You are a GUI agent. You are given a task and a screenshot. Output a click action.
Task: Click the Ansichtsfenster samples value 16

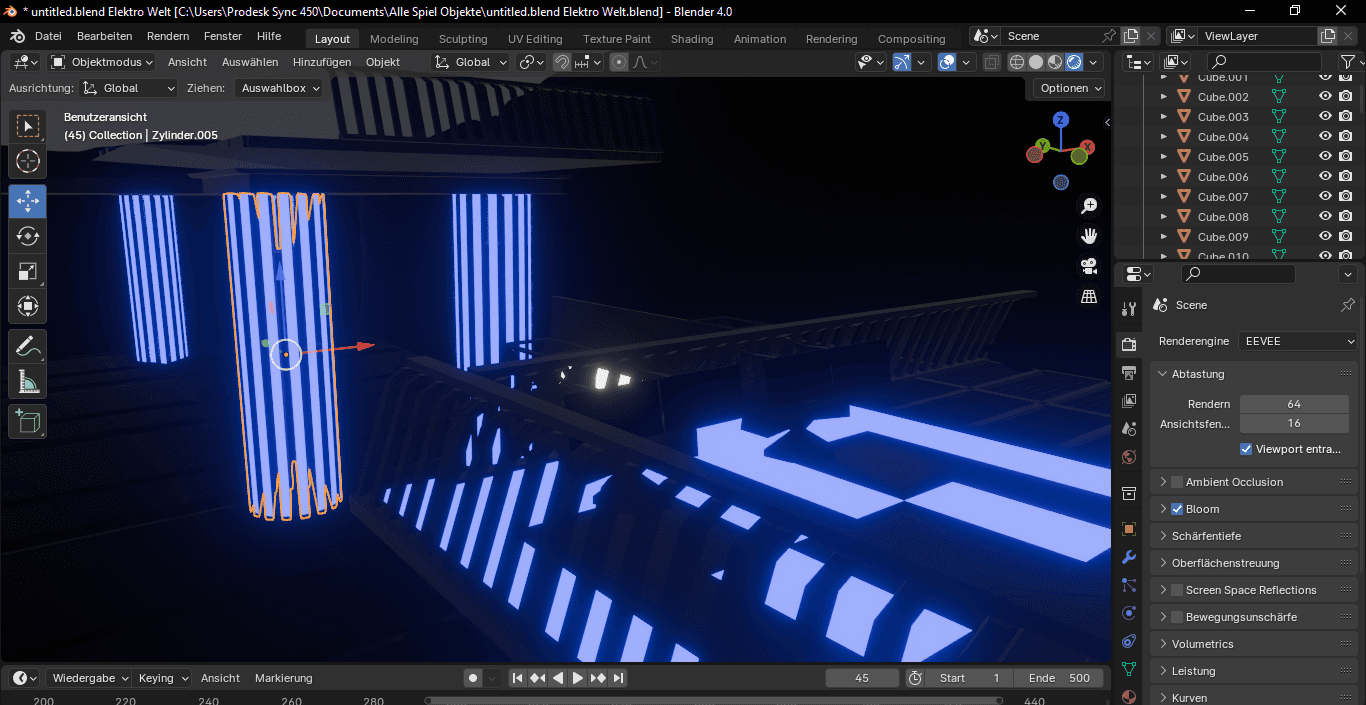1294,423
